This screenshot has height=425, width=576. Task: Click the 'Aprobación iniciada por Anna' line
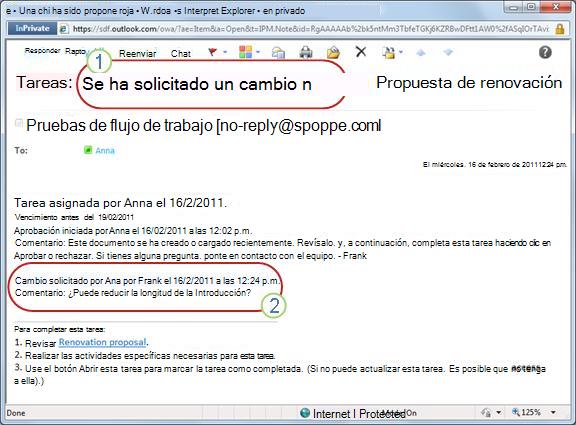133,231
